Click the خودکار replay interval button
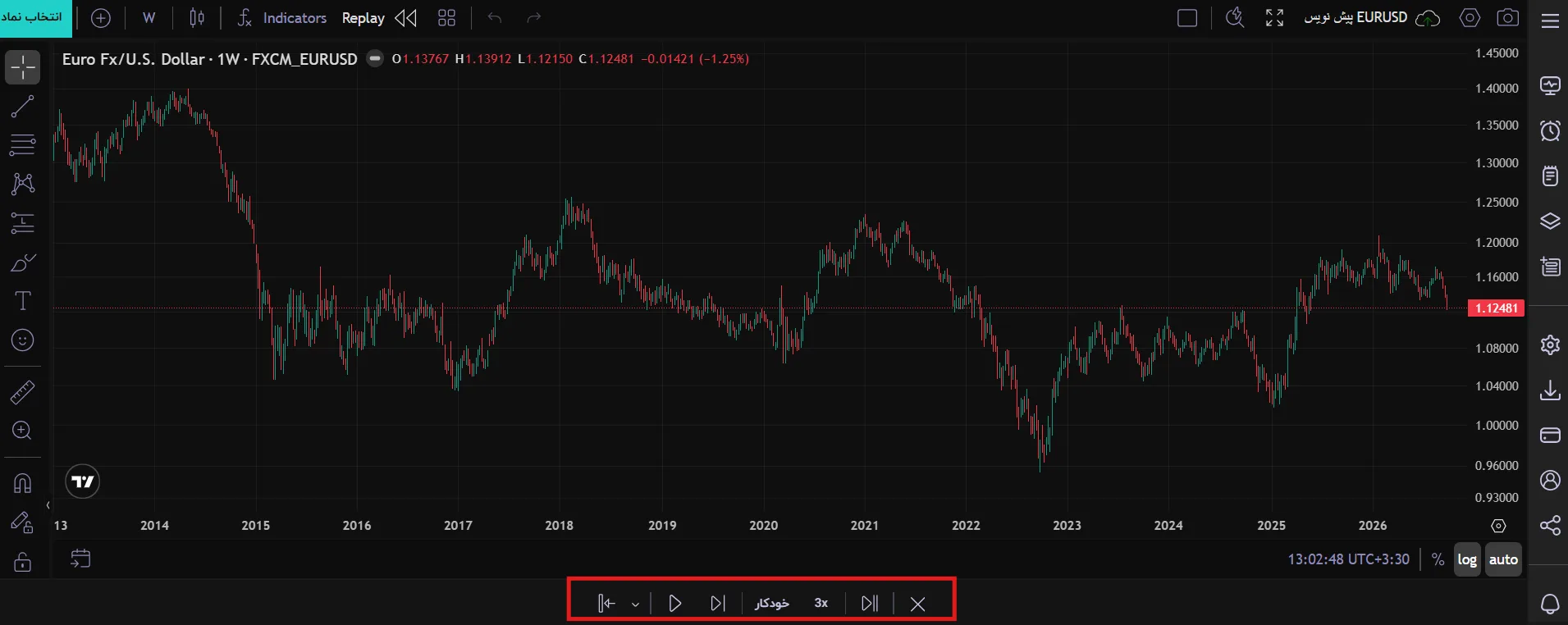 click(772, 603)
